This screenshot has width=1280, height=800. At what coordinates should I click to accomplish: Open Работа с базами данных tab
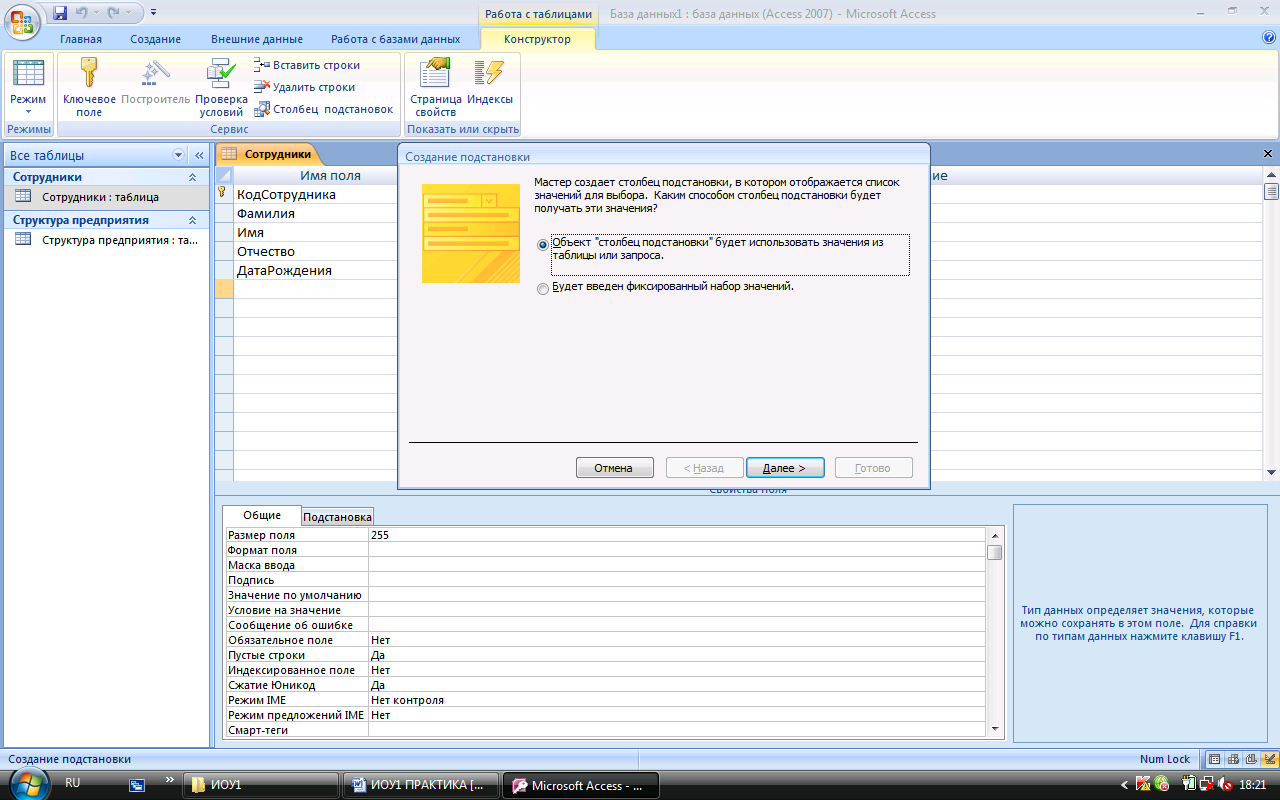click(x=396, y=39)
